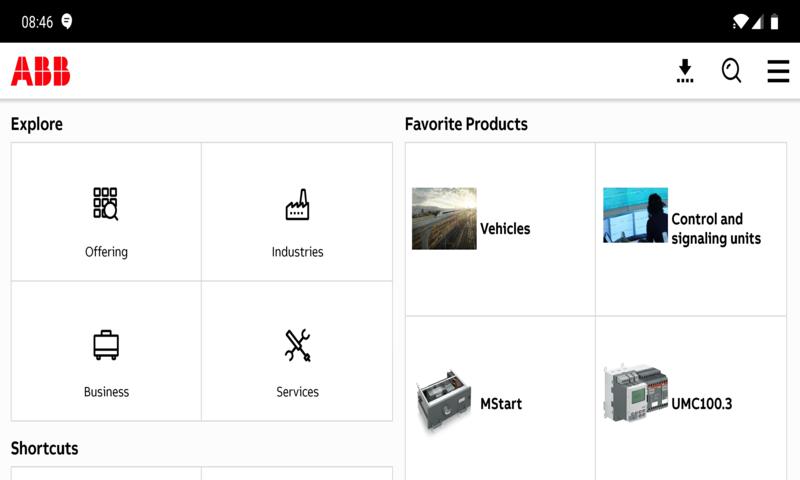800x480 pixels.
Task: Select the Services label
Action: tap(297, 392)
